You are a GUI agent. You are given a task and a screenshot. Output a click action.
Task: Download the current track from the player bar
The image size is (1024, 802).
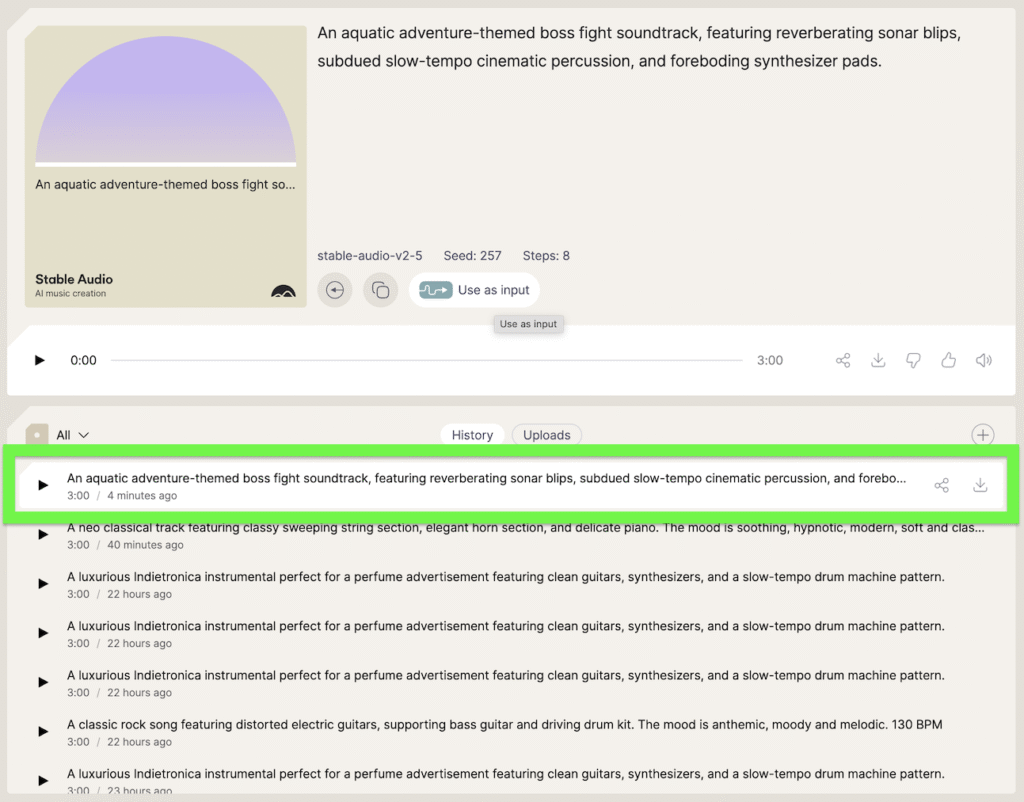click(x=878, y=361)
